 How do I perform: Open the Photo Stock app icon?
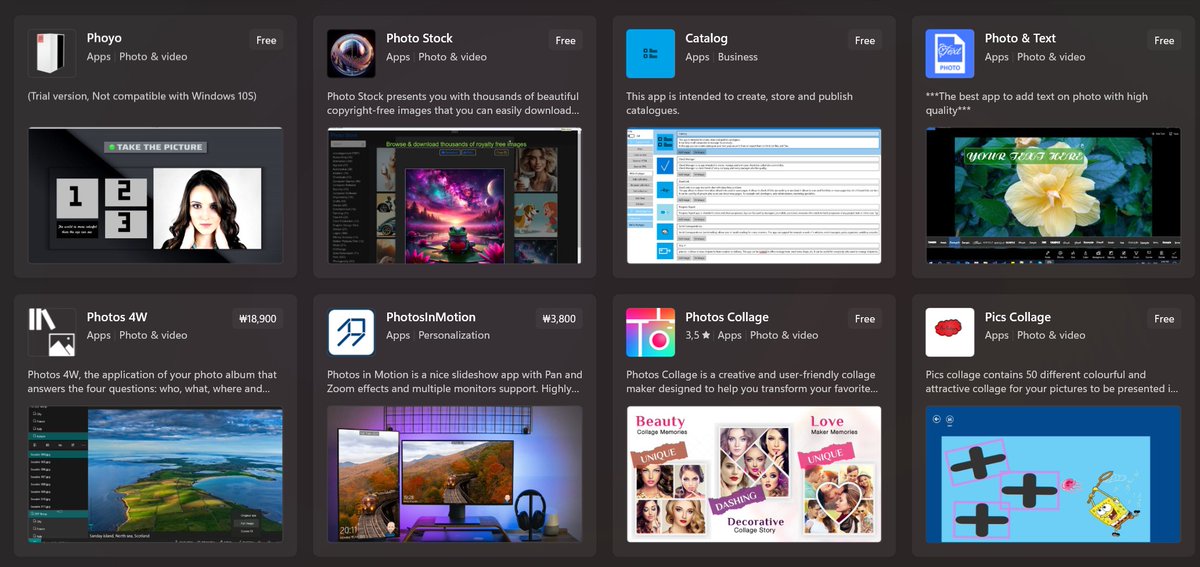351,54
